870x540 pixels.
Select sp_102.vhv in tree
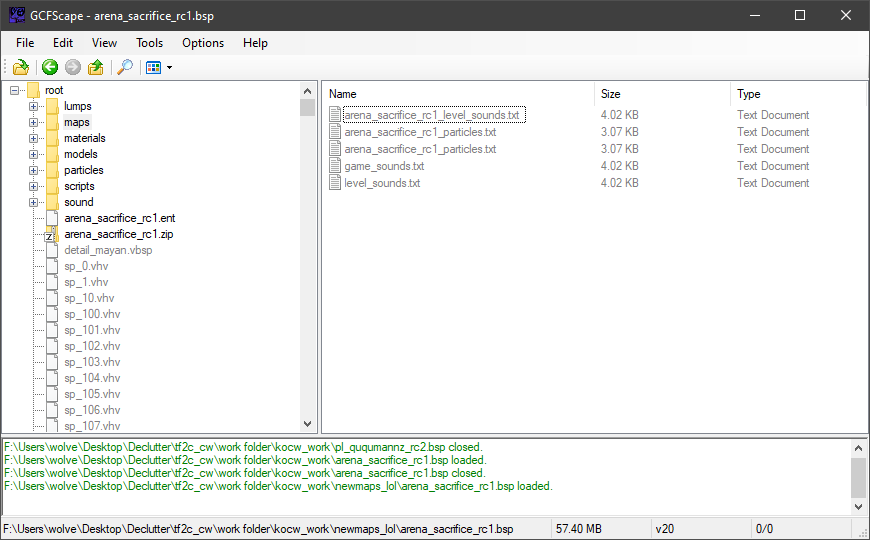(92, 346)
